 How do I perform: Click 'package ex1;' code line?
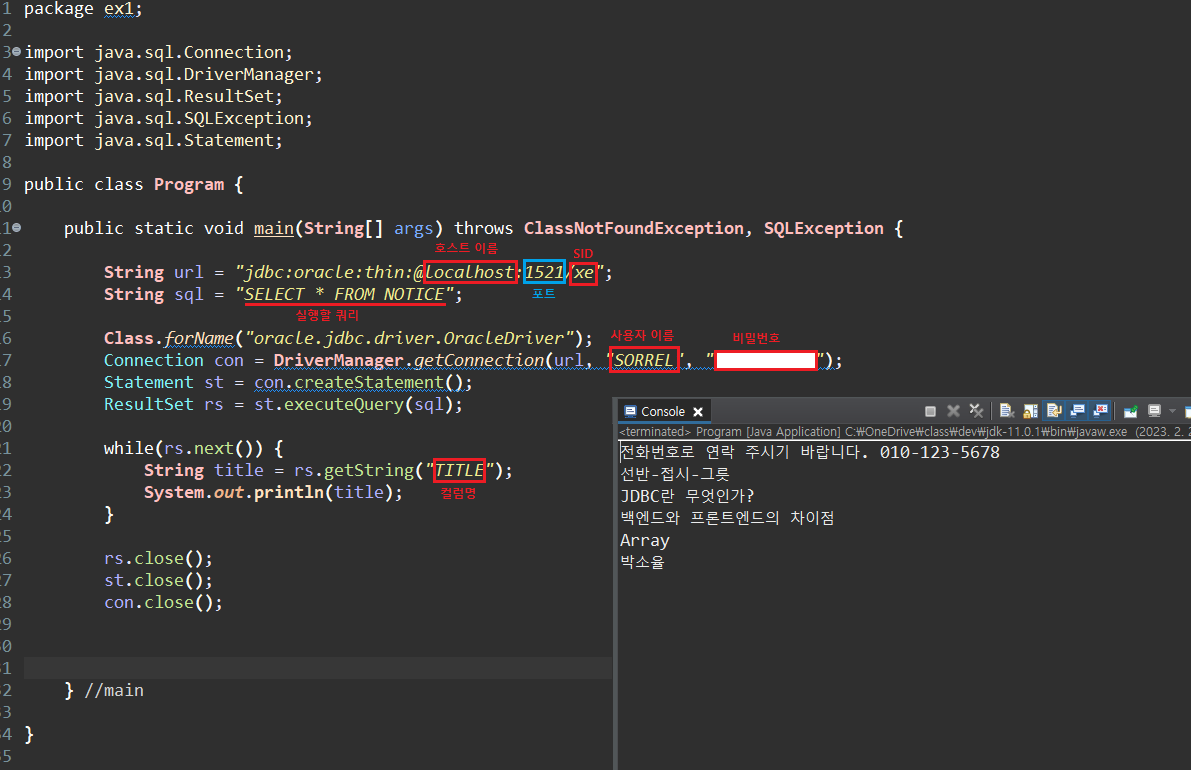[x=83, y=9]
